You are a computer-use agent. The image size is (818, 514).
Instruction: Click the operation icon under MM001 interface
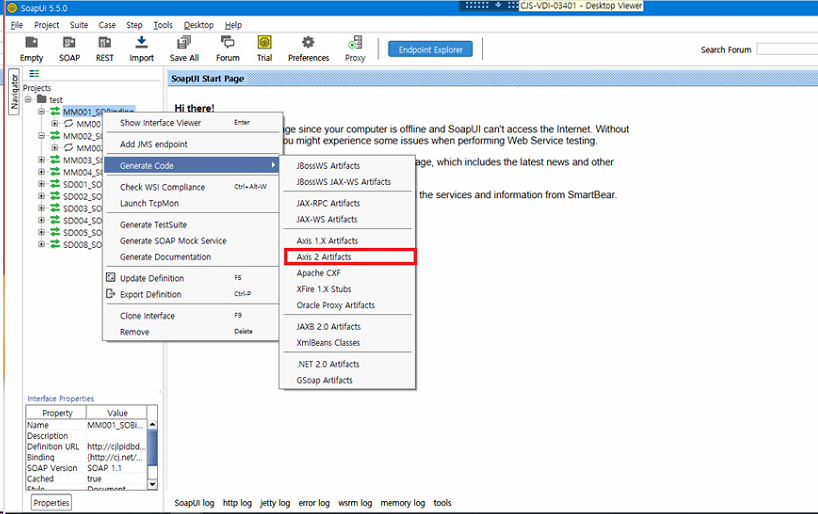tap(68, 124)
